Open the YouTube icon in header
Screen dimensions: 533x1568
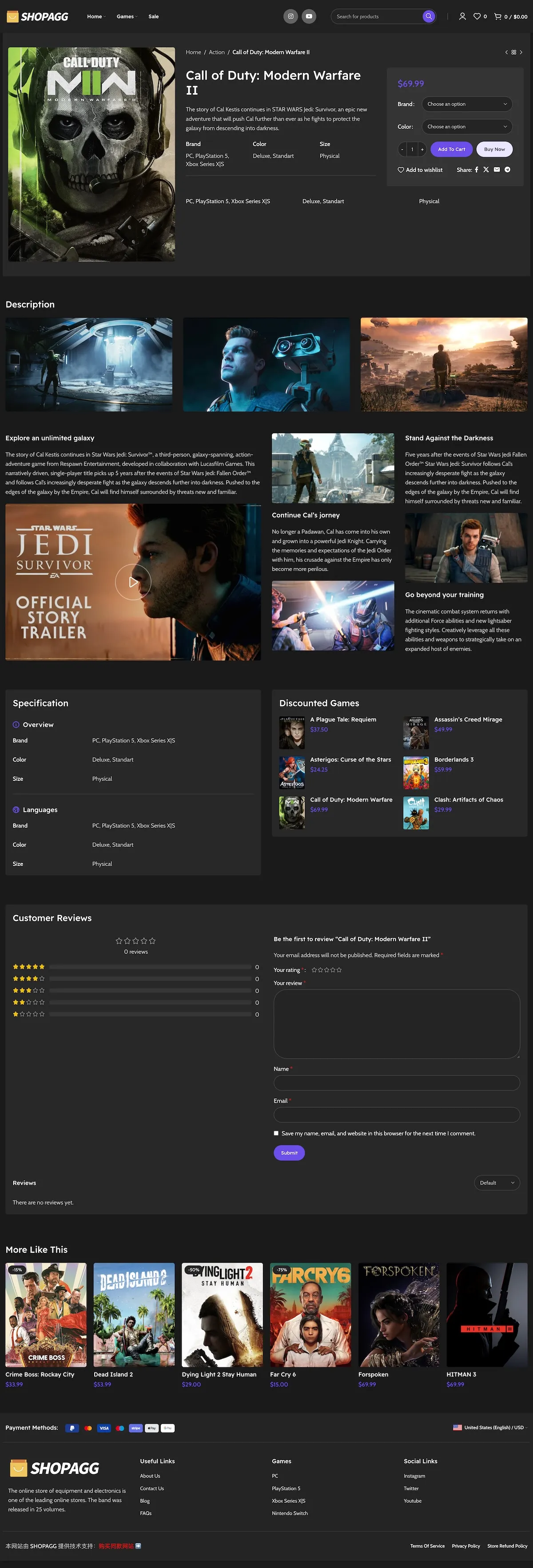309,16
